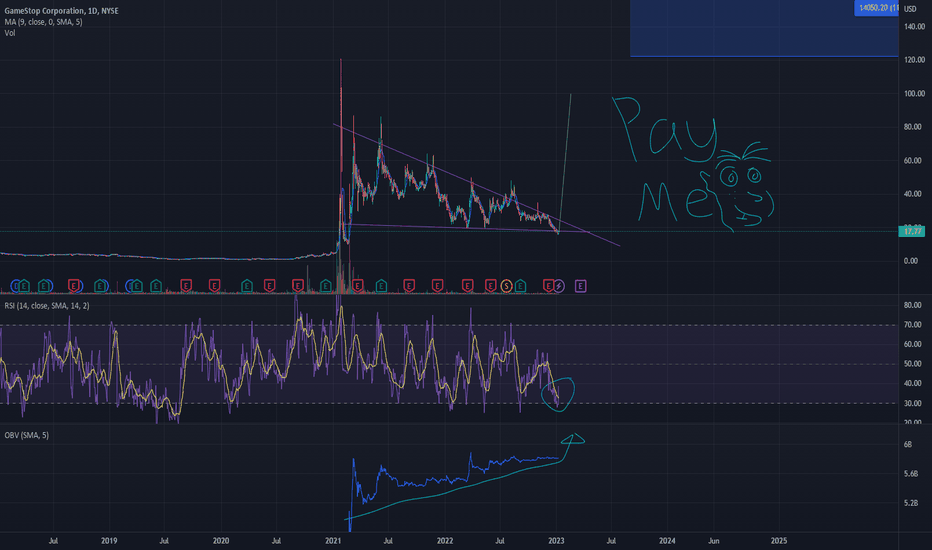Select the Vol indicator legend
This screenshot has width=932, height=550.
pos(10,33)
